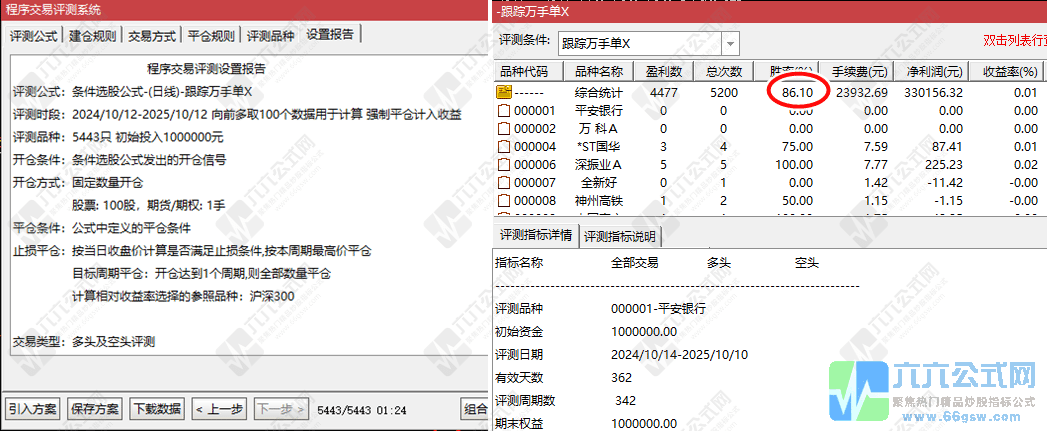Click the icon beside stock 000008
1047x431 pixels.
coord(504,200)
